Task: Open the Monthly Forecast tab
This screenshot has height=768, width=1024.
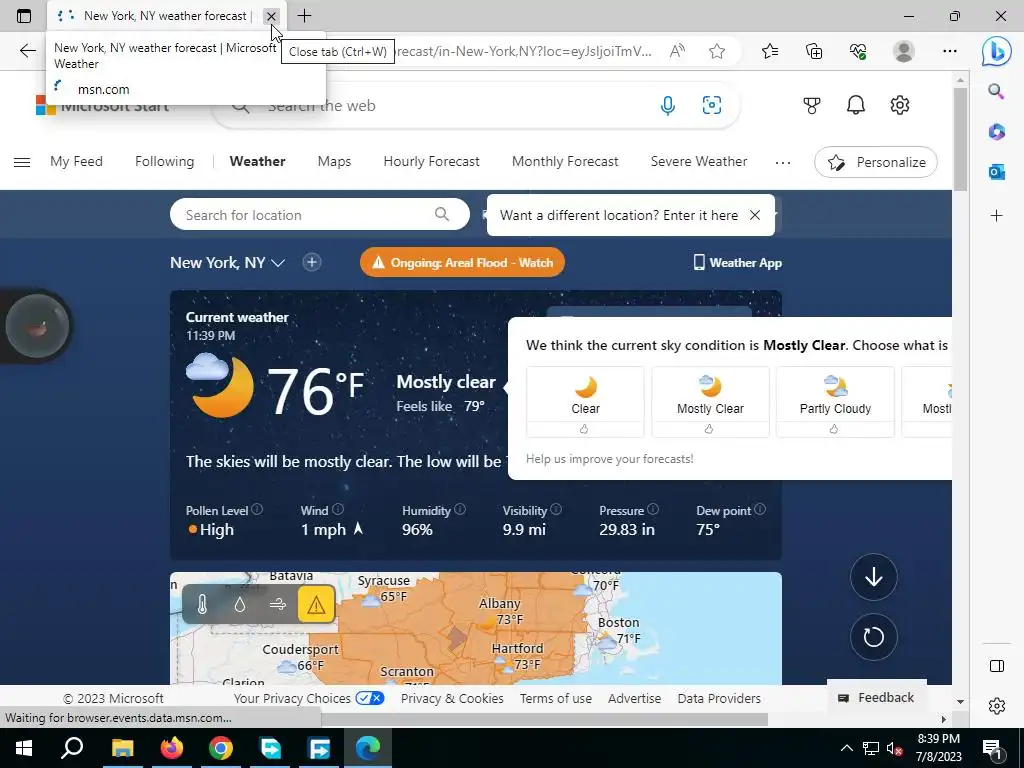Action: tap(565, 161)
